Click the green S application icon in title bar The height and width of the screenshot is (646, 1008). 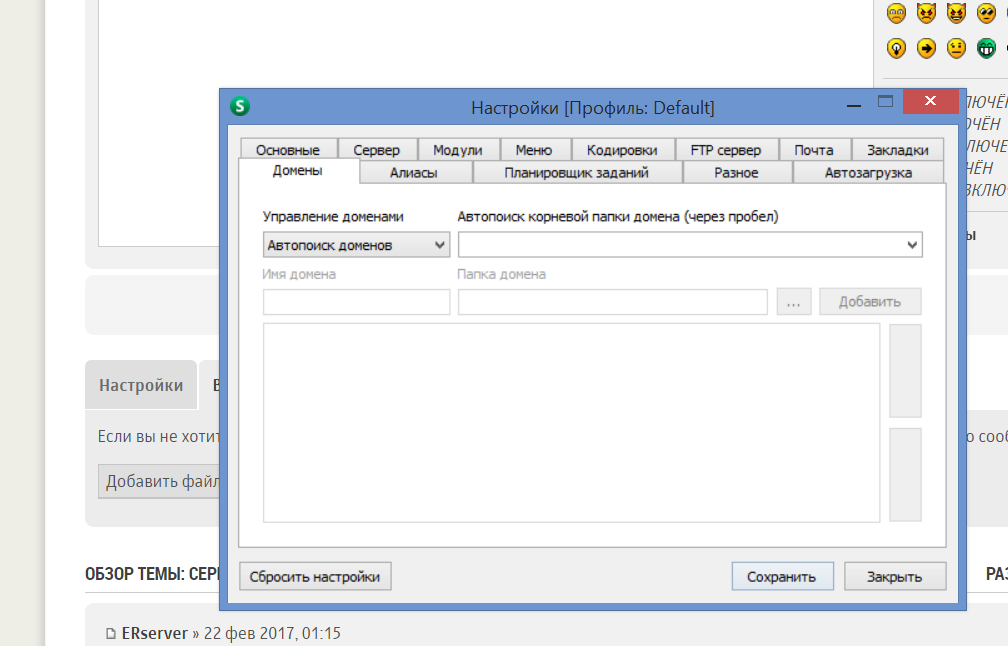(239, 106)
